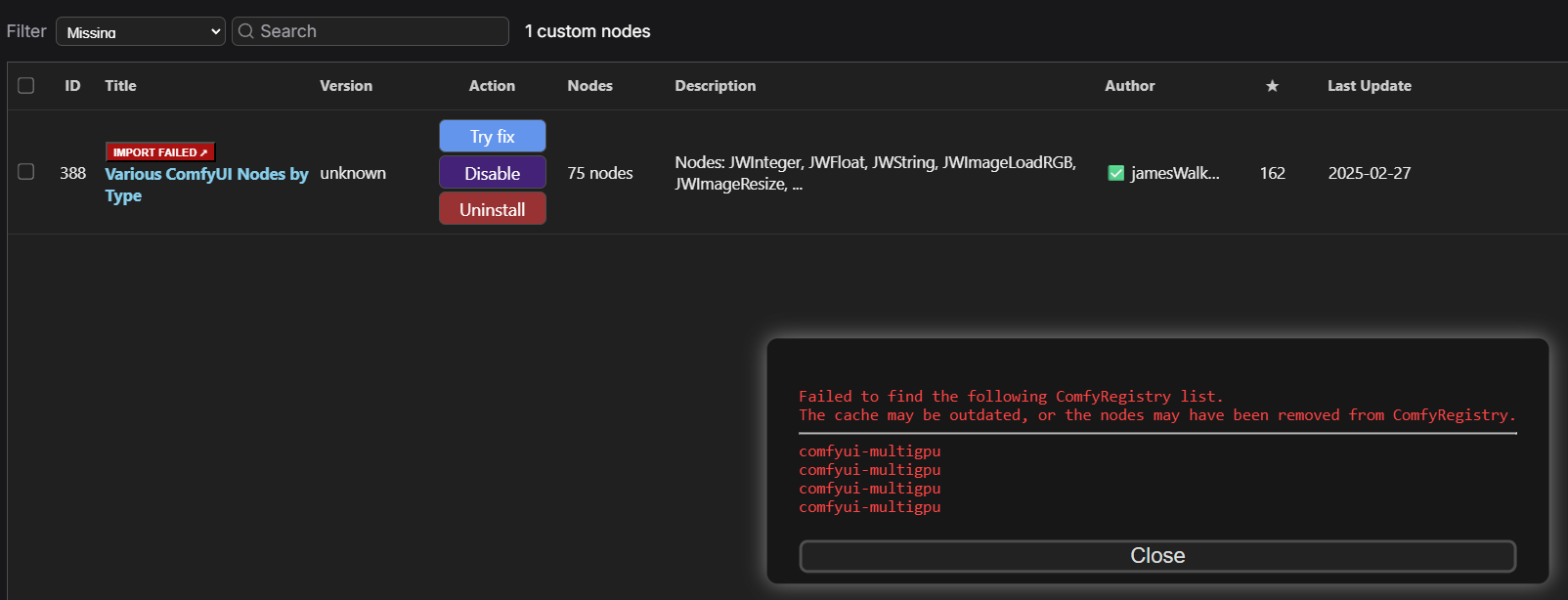Close the ComfyRegistry error dialog
This screenshot has height=600, width=1568.
click(x=1157, y=556)
